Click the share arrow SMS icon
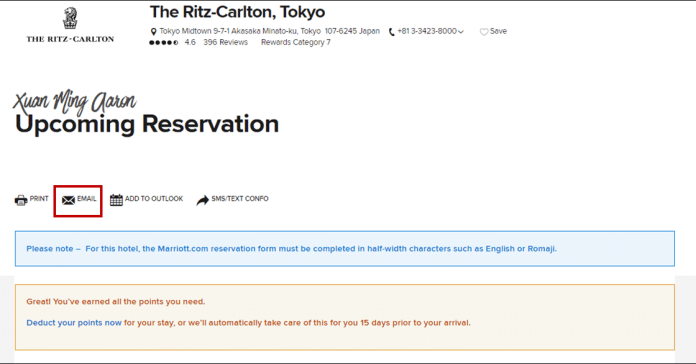This screenshot has width=696, height=364. click(x=202, y=201)
